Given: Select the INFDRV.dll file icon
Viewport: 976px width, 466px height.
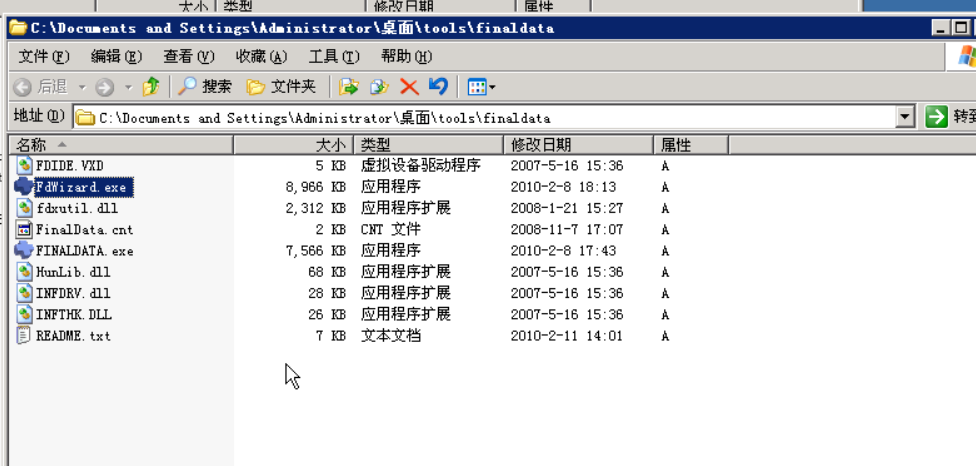Looking at the screenshot, I should point(24,293).
